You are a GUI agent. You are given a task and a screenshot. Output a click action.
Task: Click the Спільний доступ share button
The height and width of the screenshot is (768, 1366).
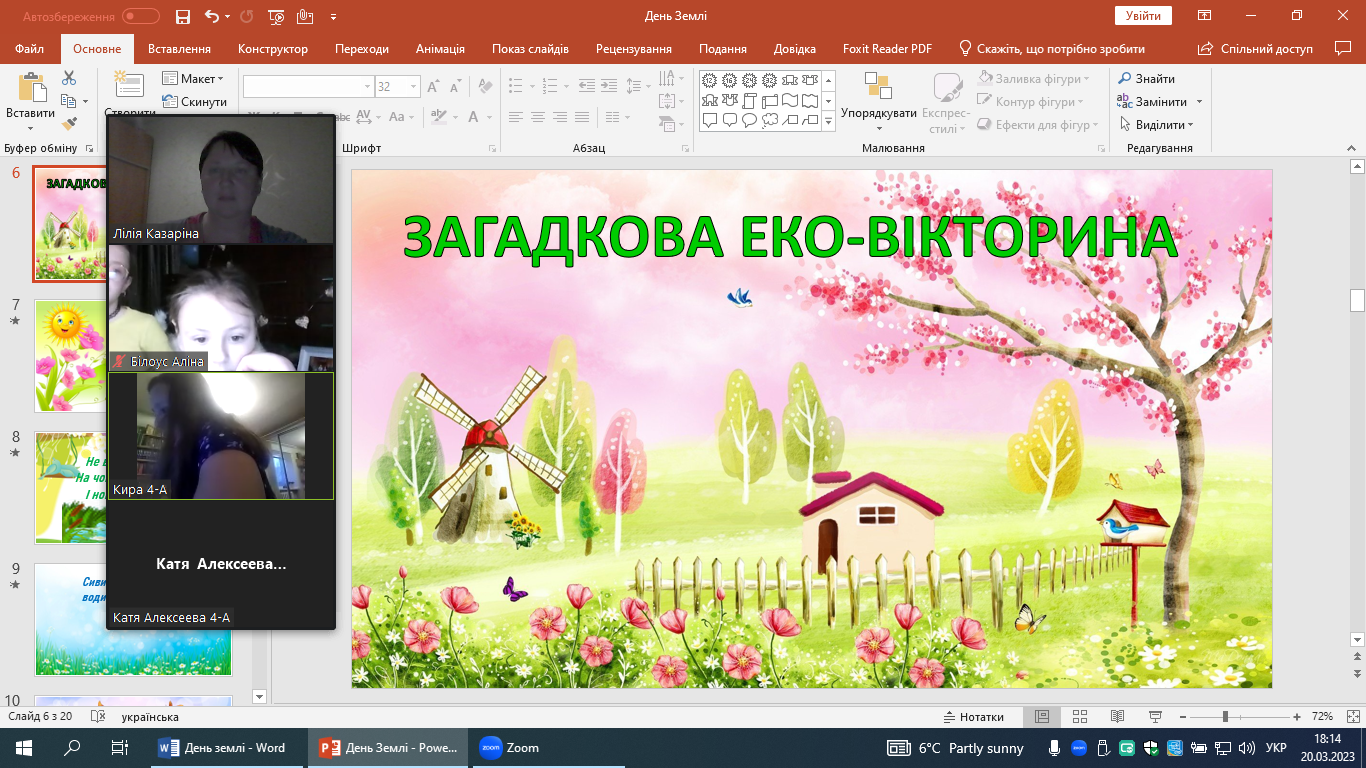pos(1256,49)
